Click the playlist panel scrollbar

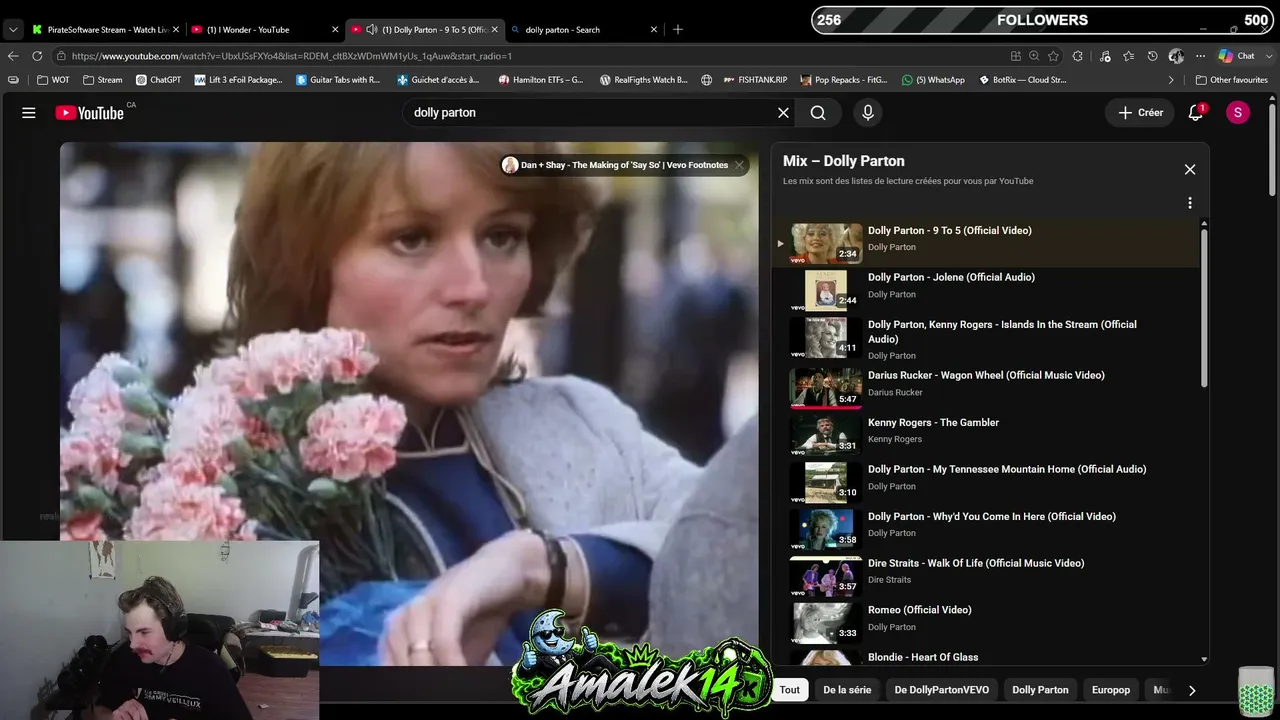(1204, 307)
